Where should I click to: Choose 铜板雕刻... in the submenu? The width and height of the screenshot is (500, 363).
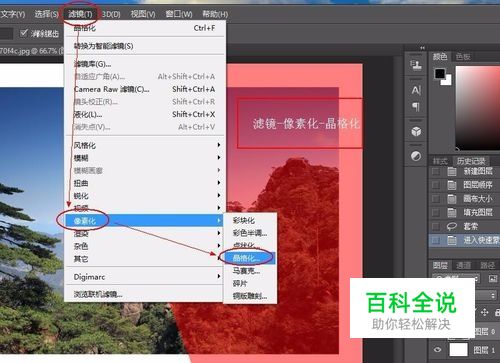[x=250, y=296]
